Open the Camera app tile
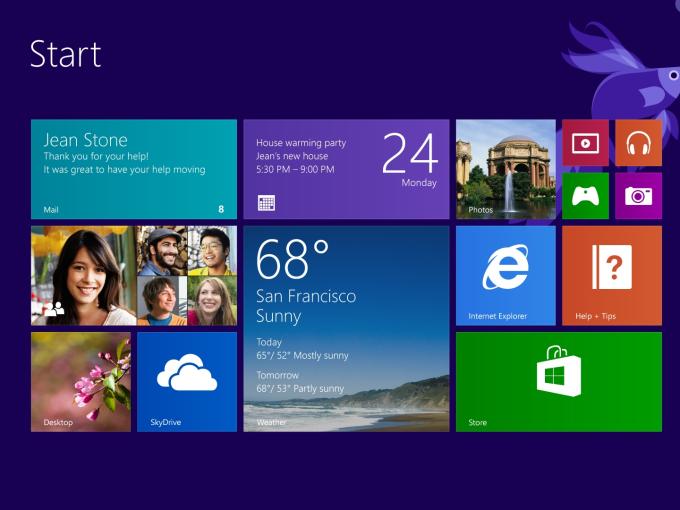The width and height of the screenshot is (680, 510). tap(638, 196)
